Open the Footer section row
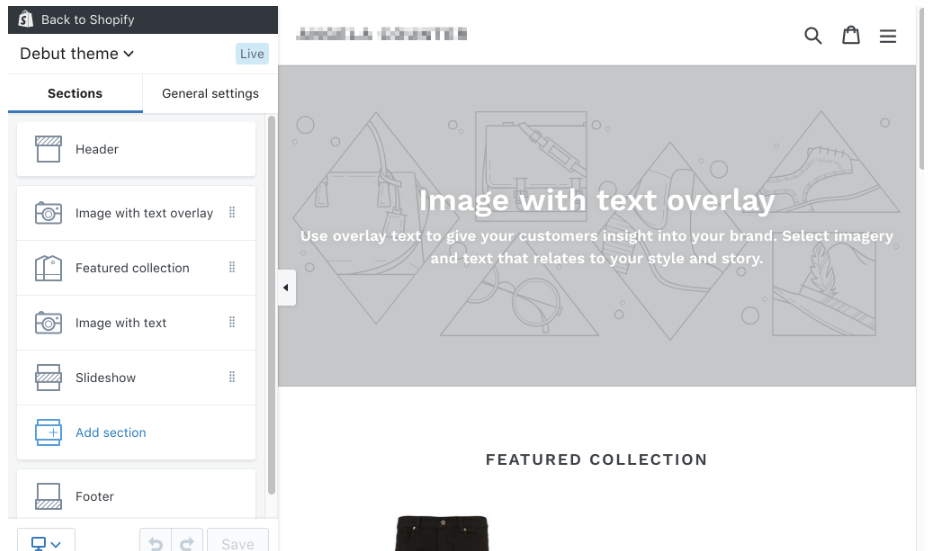Viewport: 936px width, 551px height. point(136,494)
